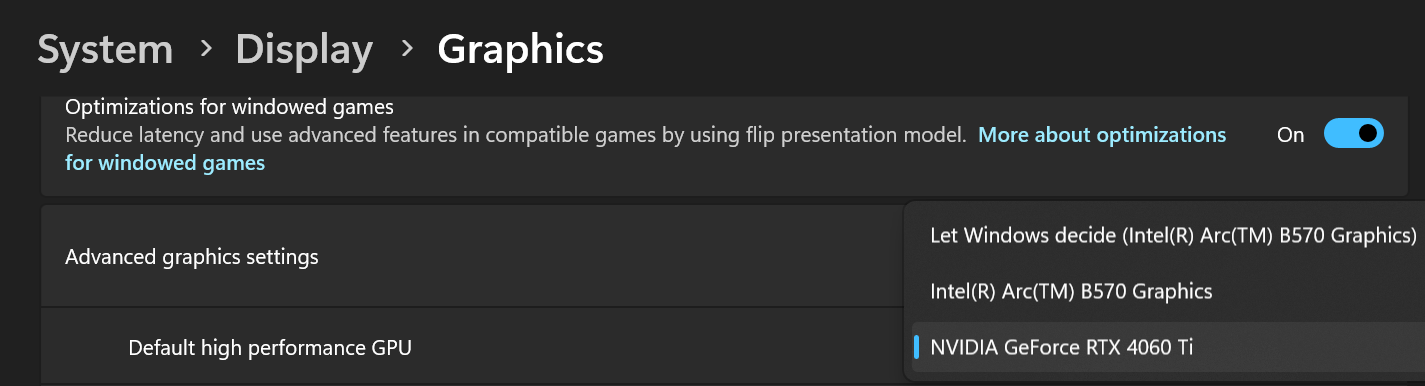The width and height of the screenshot is (1425, 386).
Task: Select Let Windows decide option
Action: tap(1173, 236)
